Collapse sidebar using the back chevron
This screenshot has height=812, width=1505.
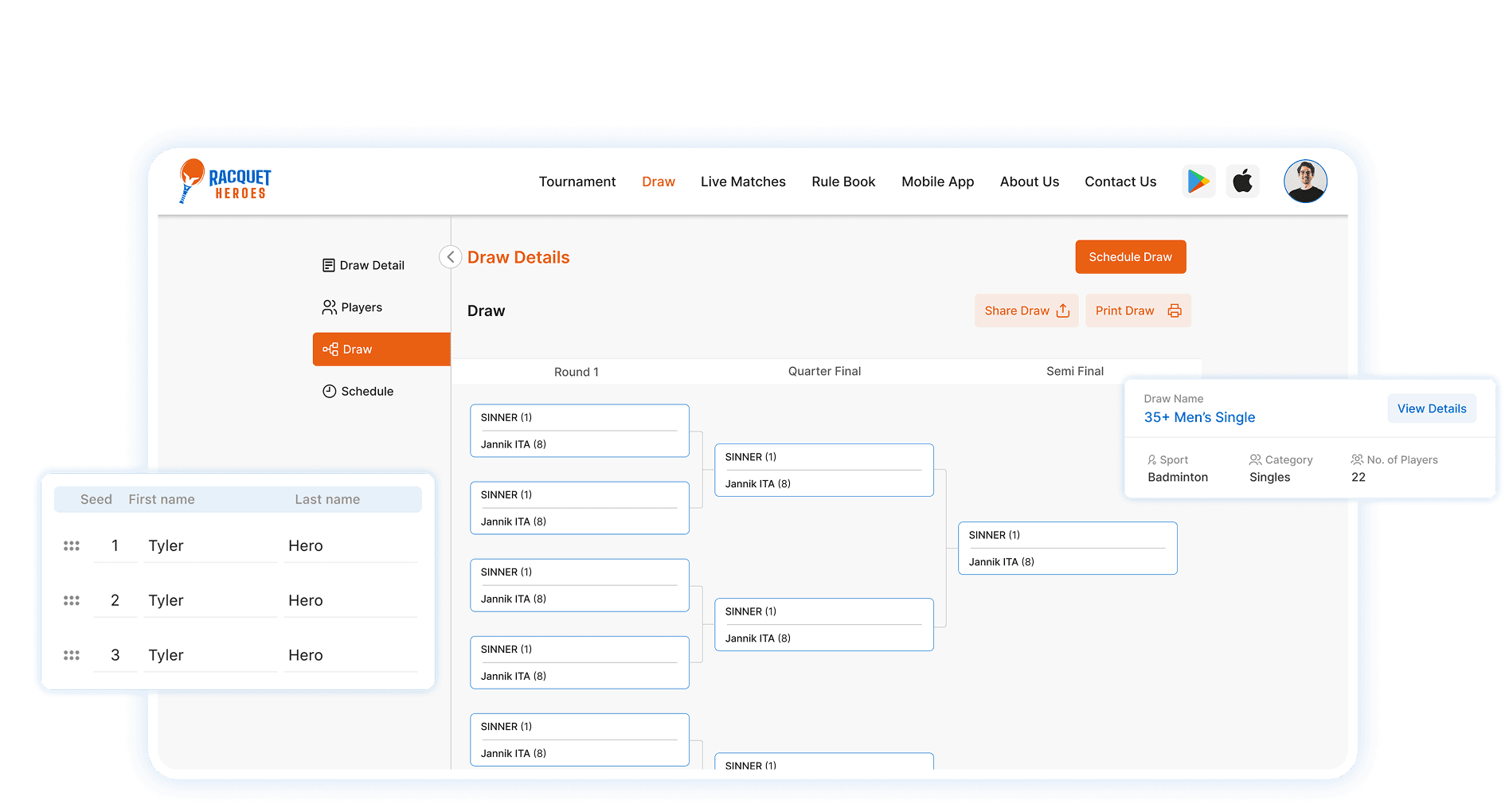tap(450, 257)
